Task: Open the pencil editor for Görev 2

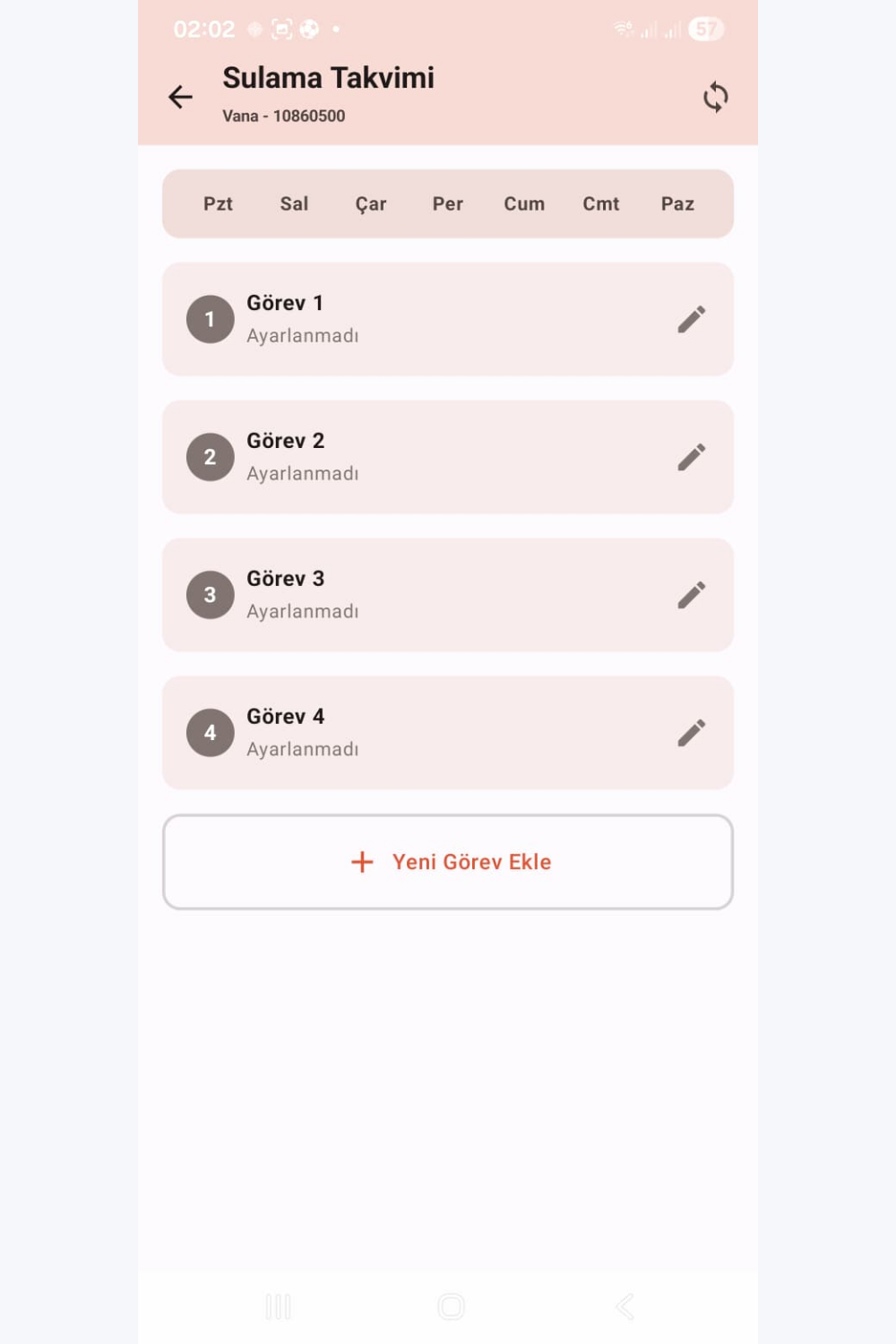Action: click(x=692, y=457)
